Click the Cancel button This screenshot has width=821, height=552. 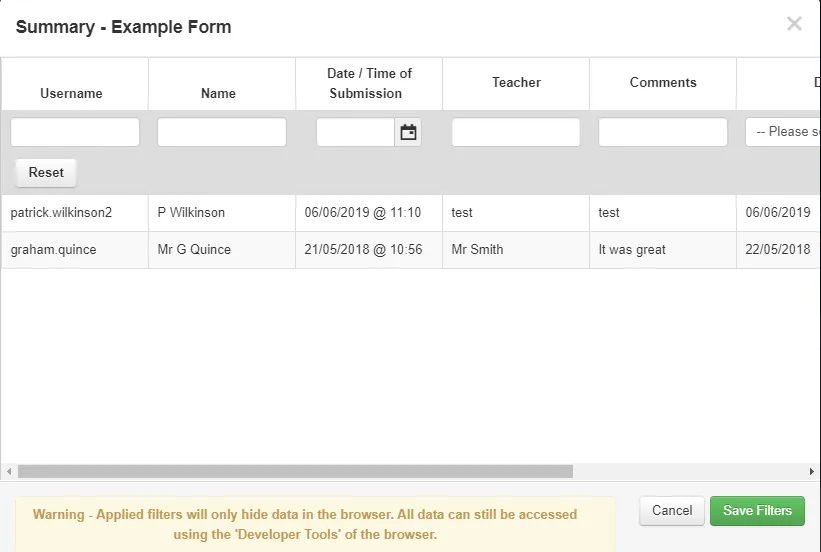click(x=672, y=511)
